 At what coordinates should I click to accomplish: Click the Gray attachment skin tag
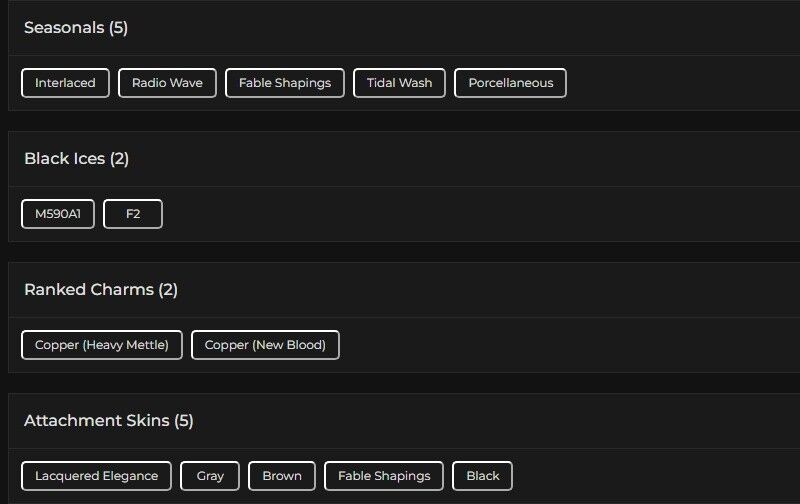pos(210,476)
